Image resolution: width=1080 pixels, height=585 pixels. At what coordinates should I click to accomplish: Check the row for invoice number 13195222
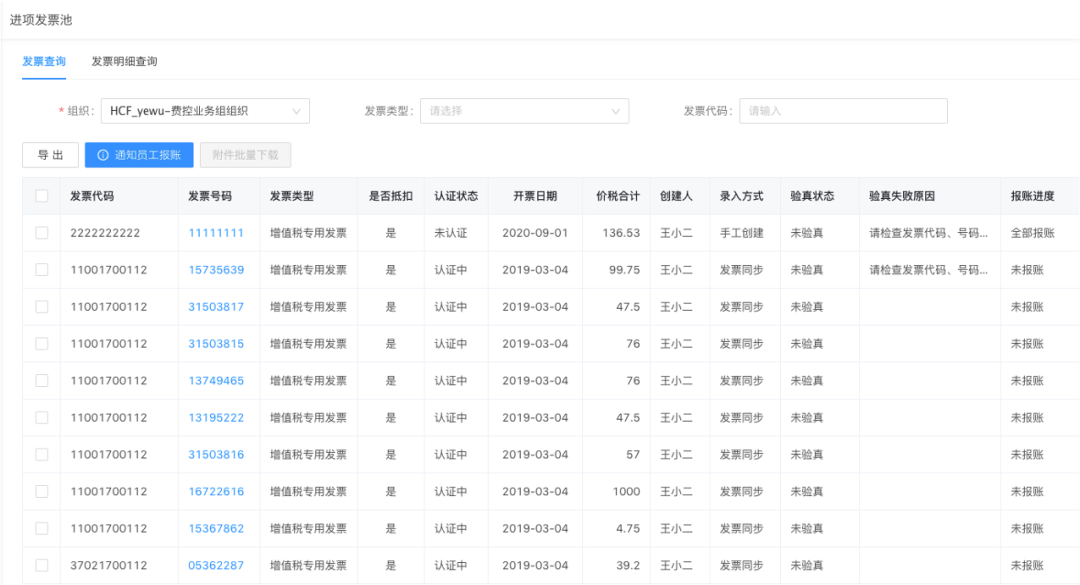[42, 418]
